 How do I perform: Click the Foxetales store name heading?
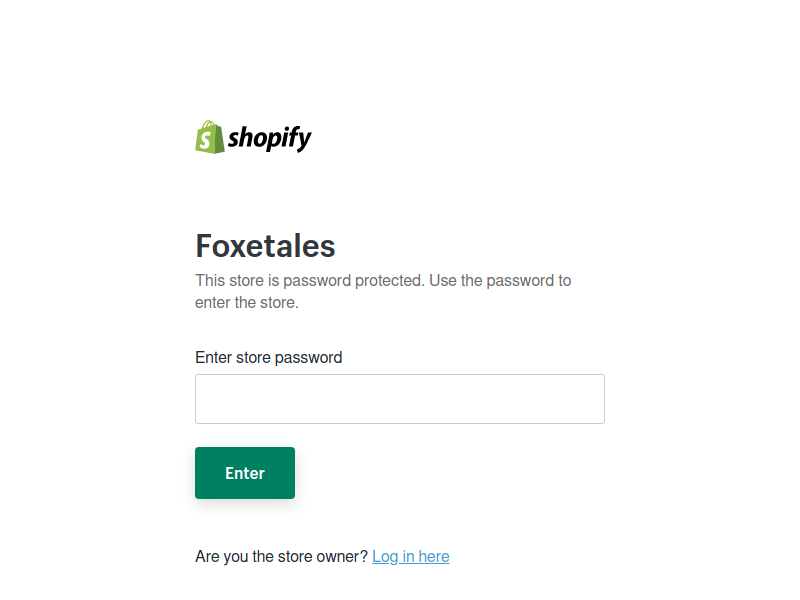tap(265, 246)
